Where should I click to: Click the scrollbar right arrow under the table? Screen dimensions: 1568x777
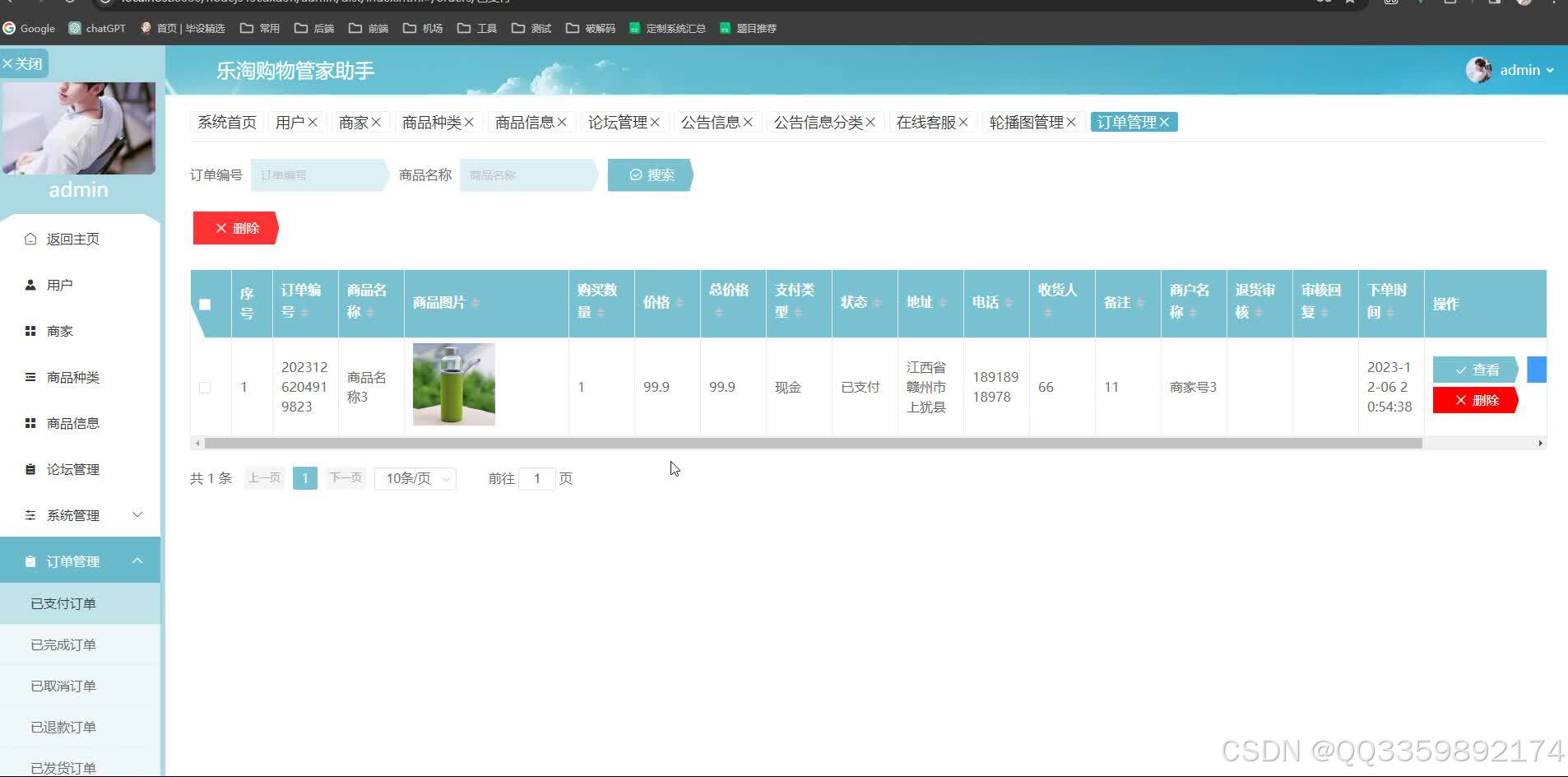(x=1540, y=444)
